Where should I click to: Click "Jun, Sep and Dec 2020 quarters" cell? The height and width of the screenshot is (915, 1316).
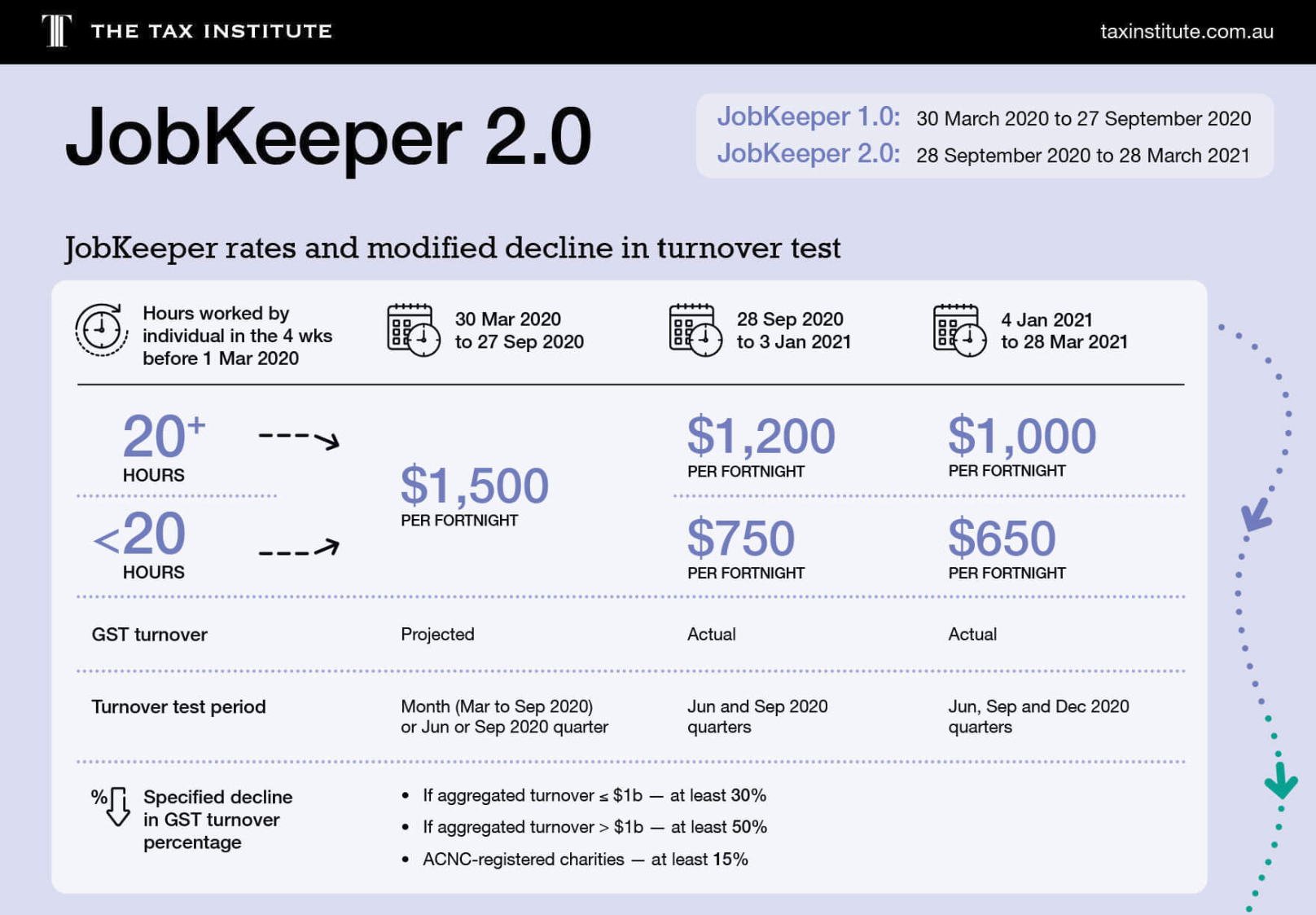1038,716
